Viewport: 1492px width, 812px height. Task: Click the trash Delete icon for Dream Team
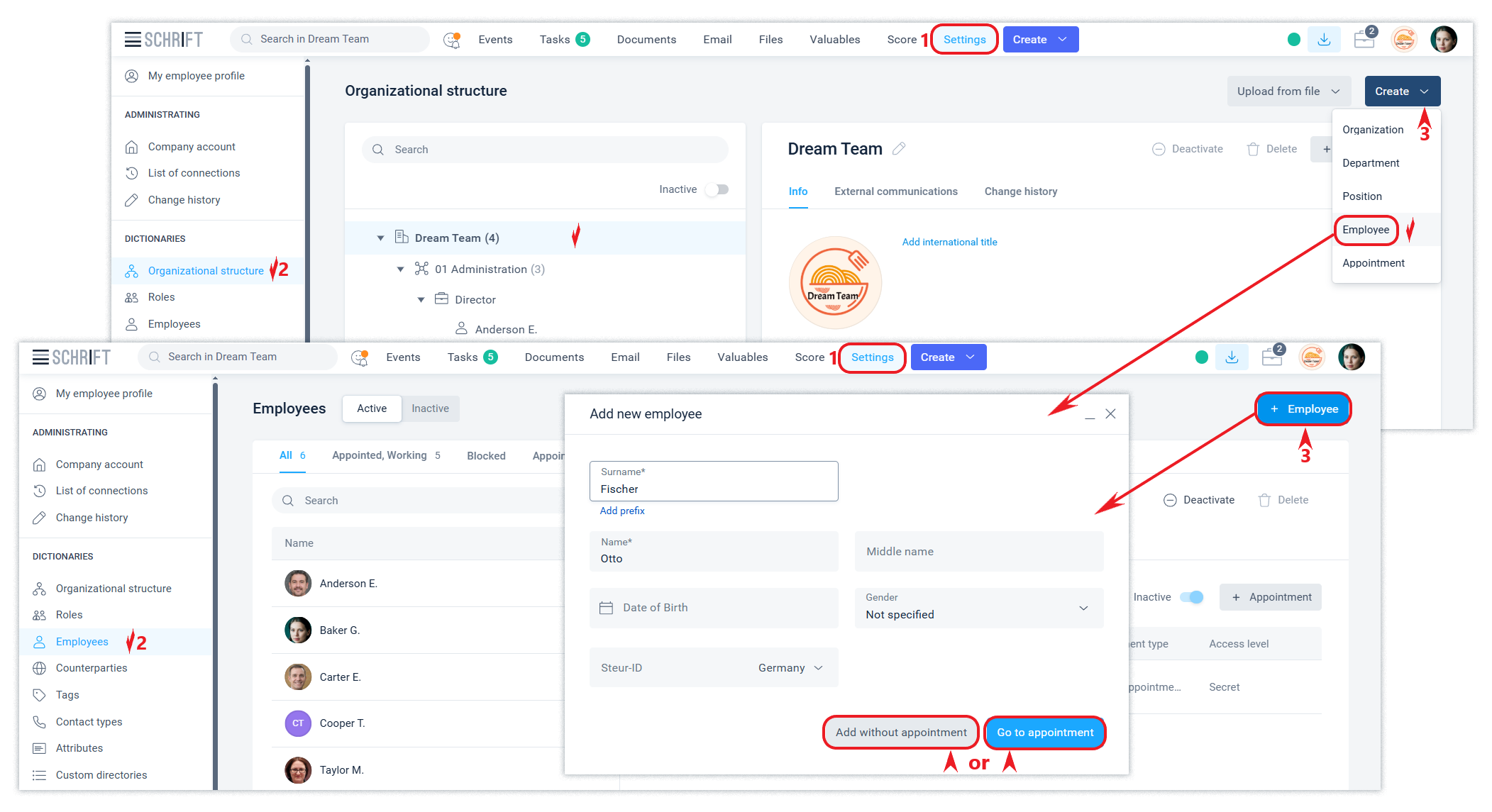point(1253,149)
